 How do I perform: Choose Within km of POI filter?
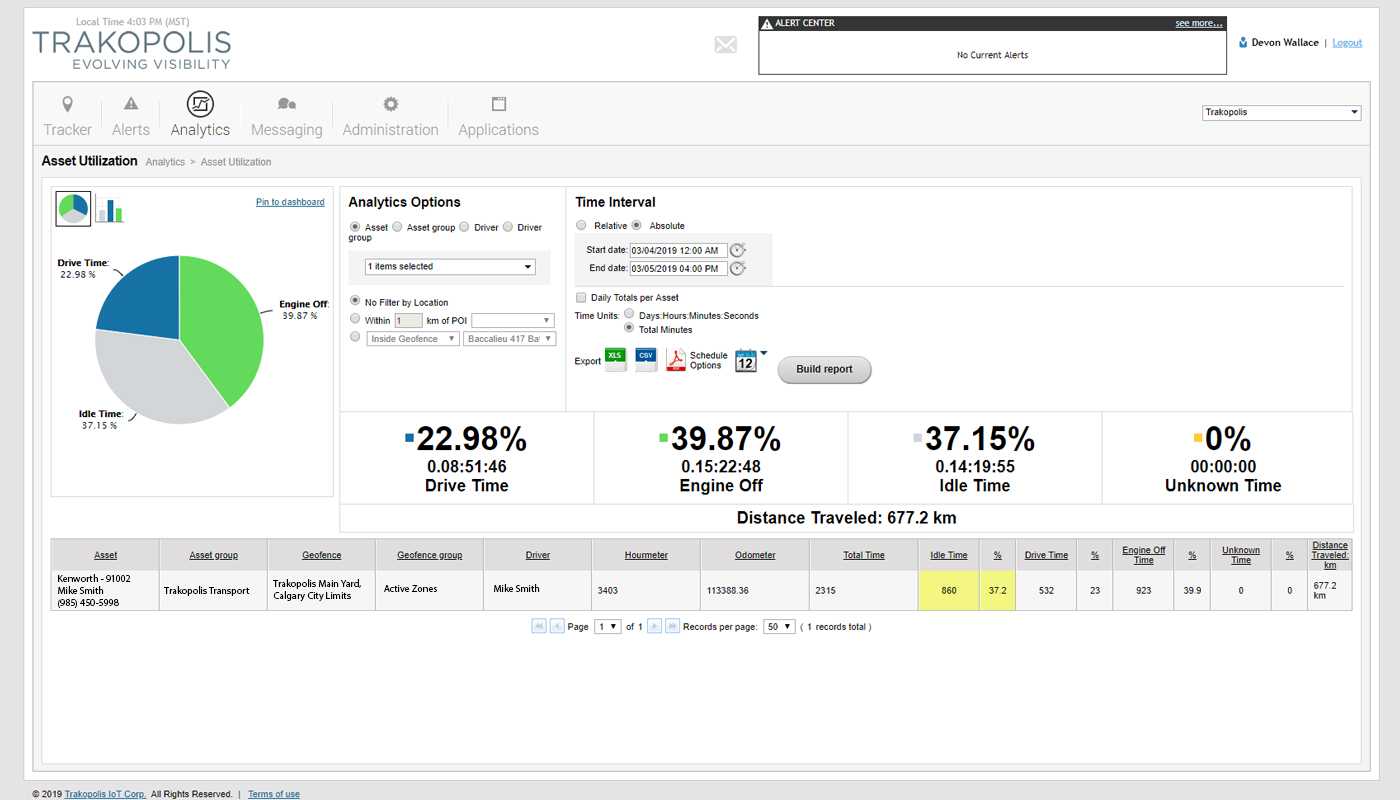(355, 319)
